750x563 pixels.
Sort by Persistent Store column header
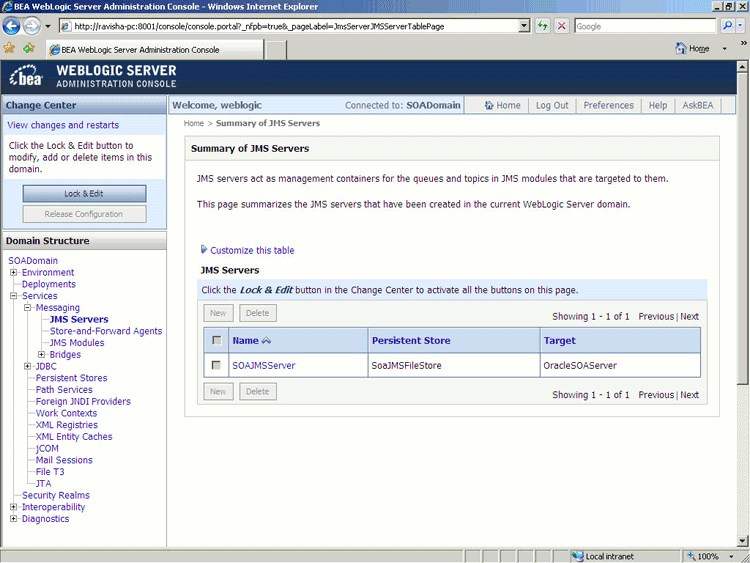[x=411, y=341]
